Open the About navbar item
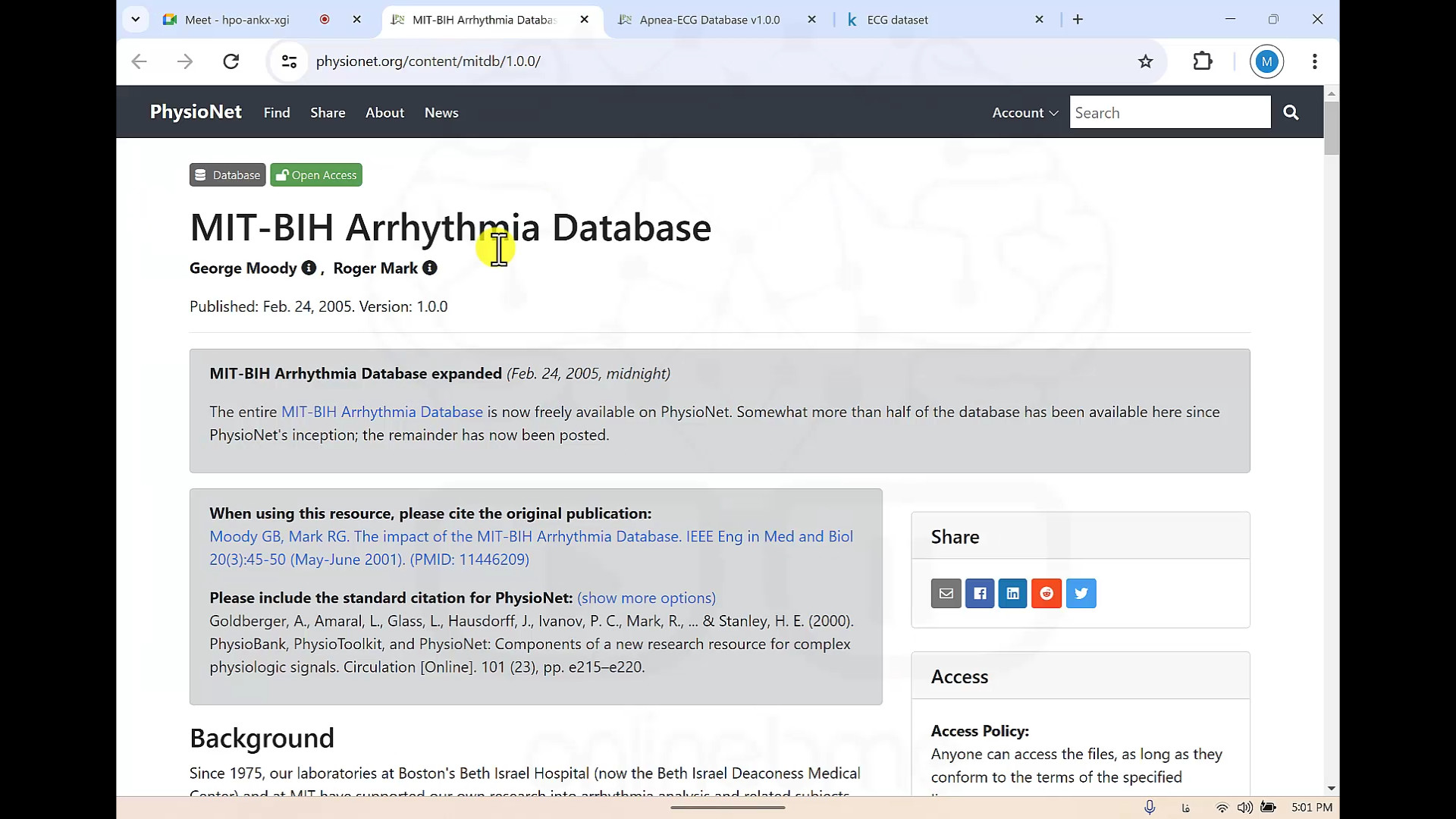This screenshot has width=1456, height=819. click(384, 112)
